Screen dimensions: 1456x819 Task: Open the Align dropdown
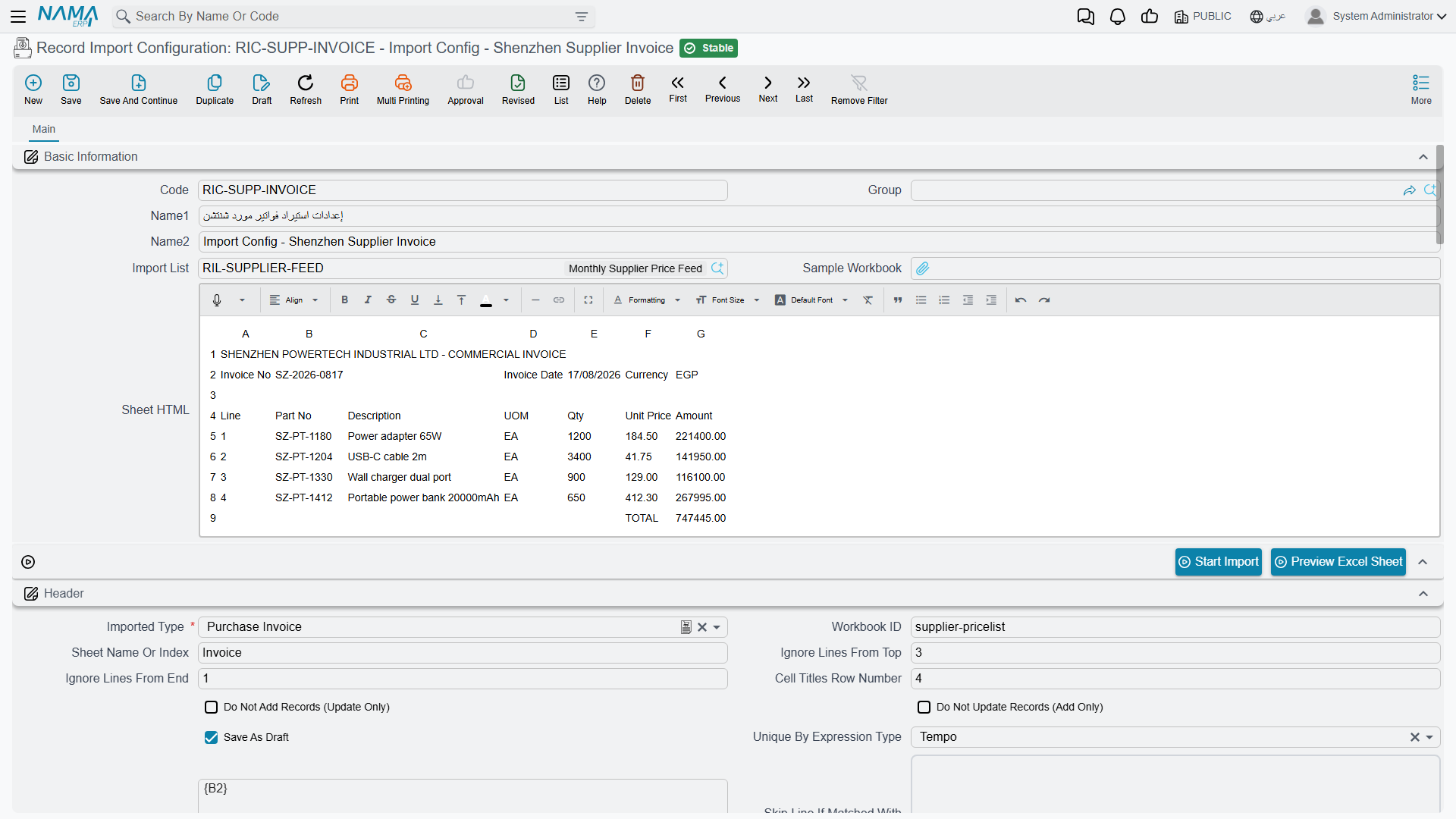pyautogui.click(x=294, y=300)
